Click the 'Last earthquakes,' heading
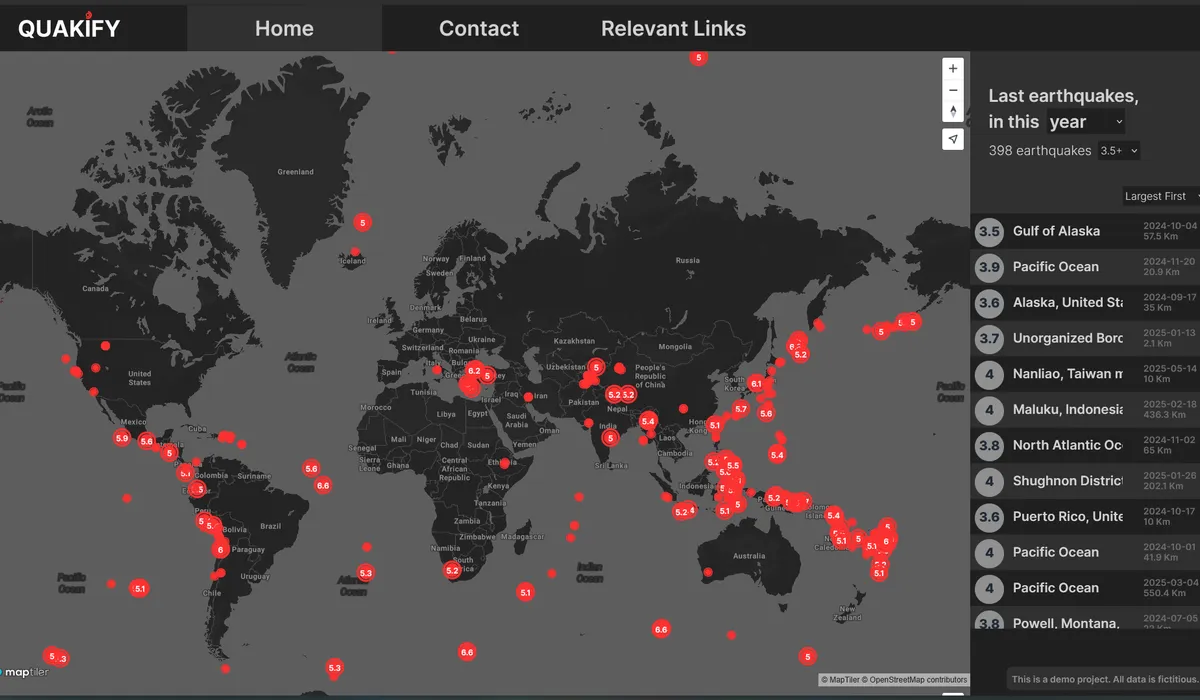 point(1064,96)
